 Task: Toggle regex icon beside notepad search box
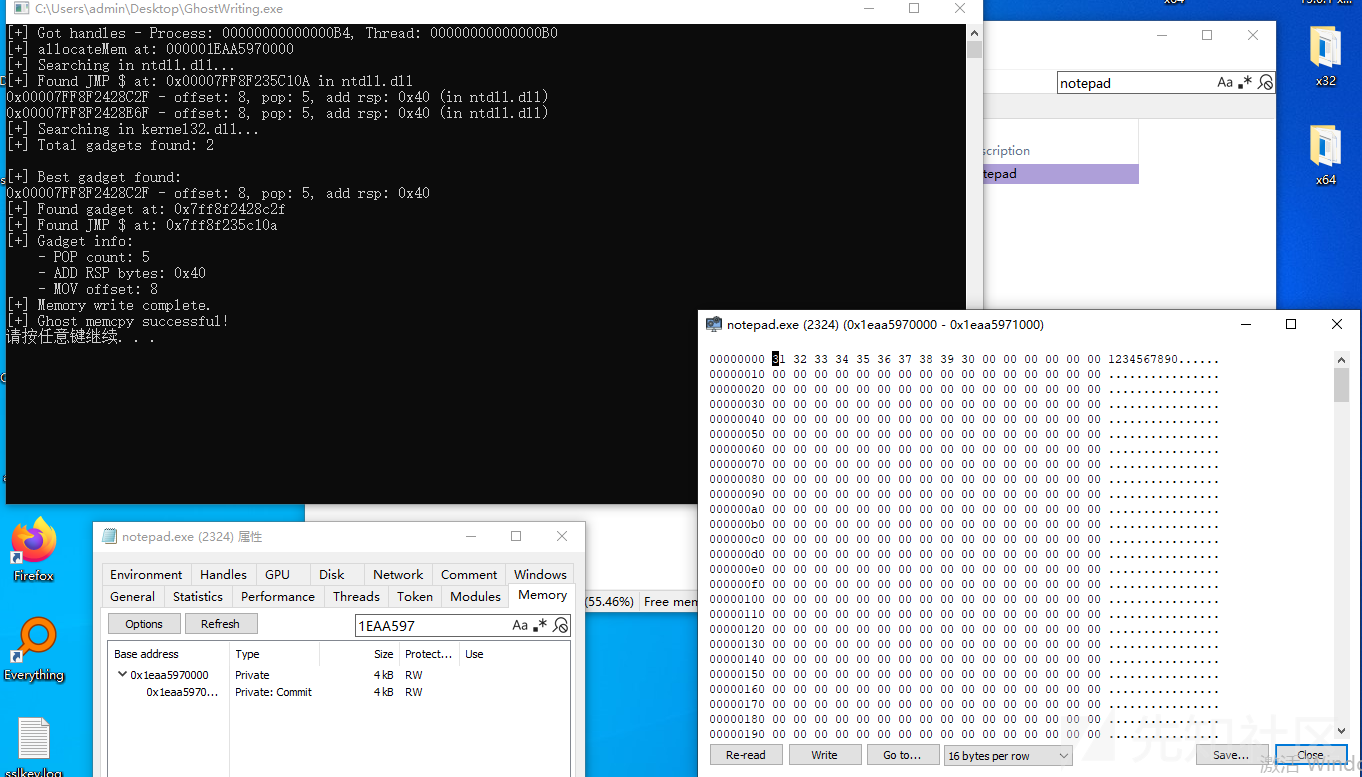[1245, 83]
